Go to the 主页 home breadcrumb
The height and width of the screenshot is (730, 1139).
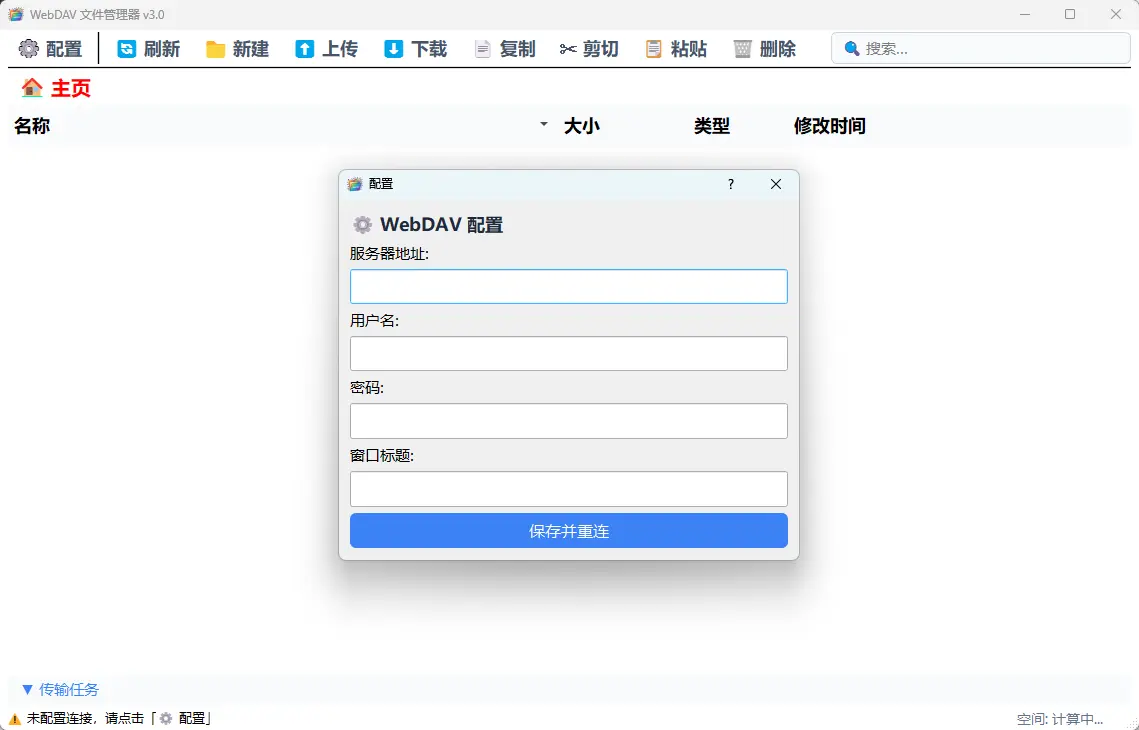pos(57,88)
